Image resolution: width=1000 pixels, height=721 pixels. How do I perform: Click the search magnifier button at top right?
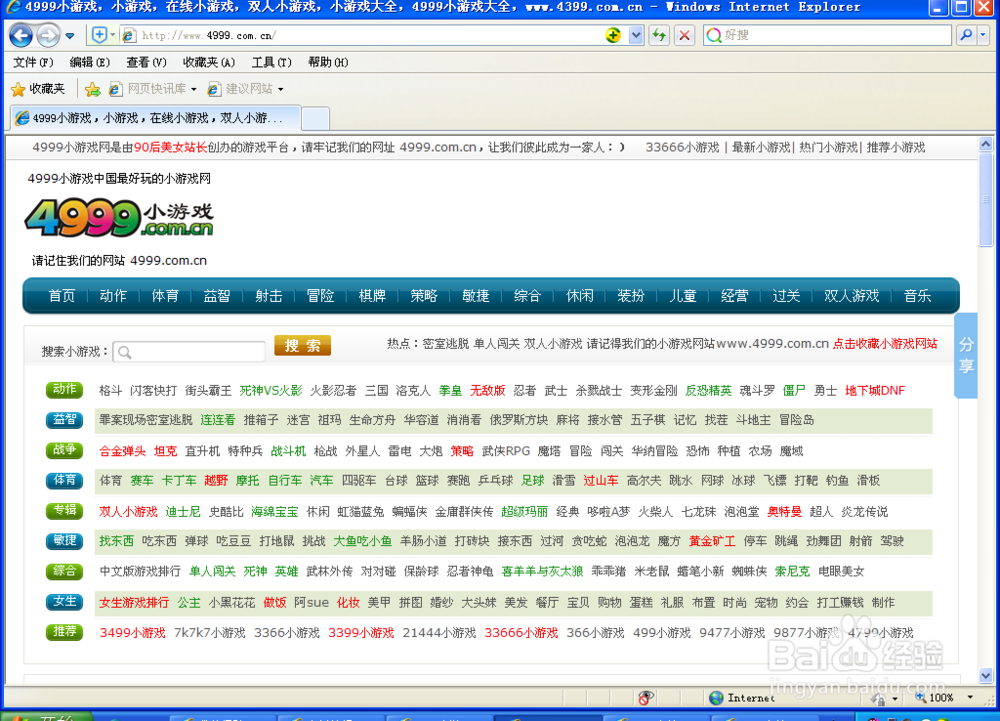click(x=966, y=35)
